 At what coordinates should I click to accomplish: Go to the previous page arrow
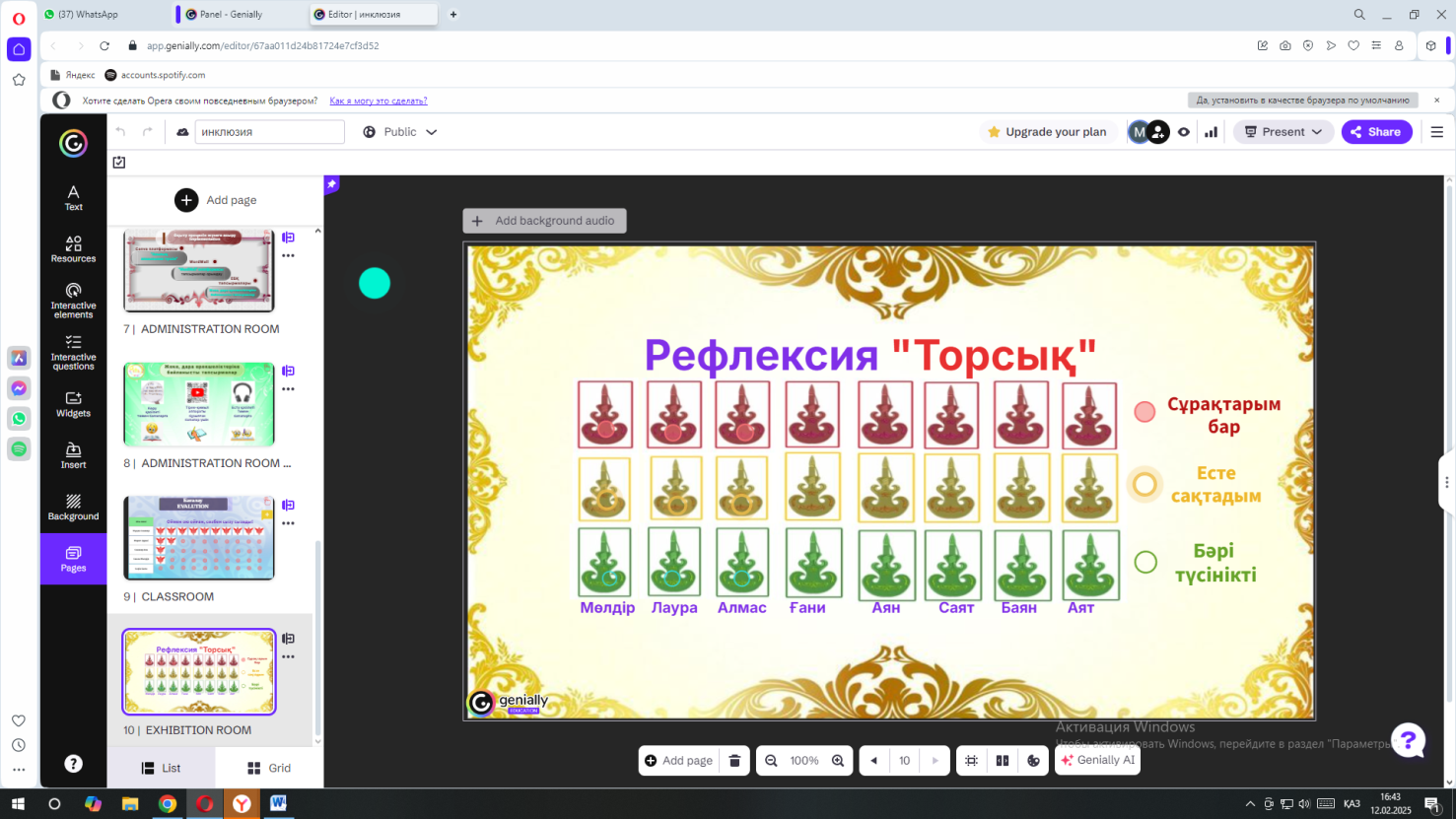click(873, 761)
